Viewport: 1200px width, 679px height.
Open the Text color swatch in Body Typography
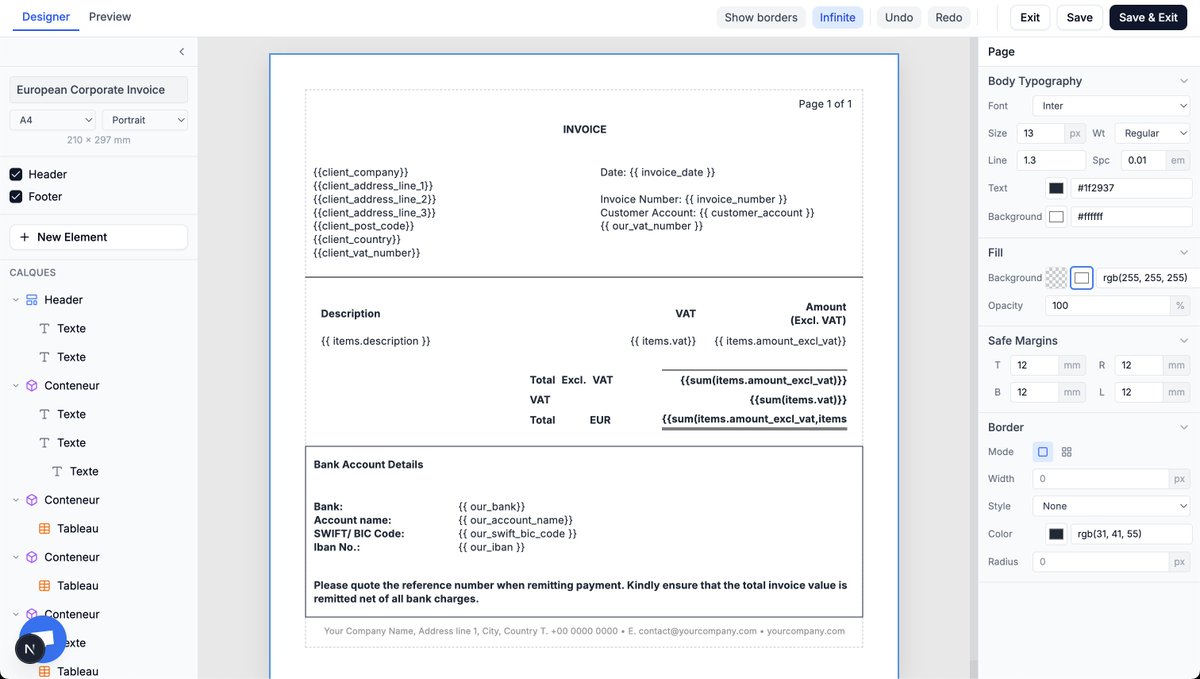coord(1056,188)
